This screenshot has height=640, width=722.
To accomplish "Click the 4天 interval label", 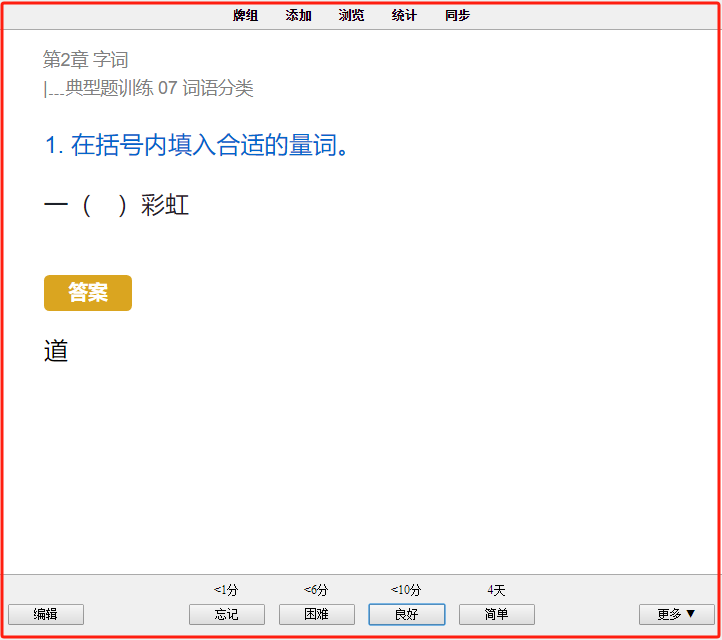I will 496,590.
